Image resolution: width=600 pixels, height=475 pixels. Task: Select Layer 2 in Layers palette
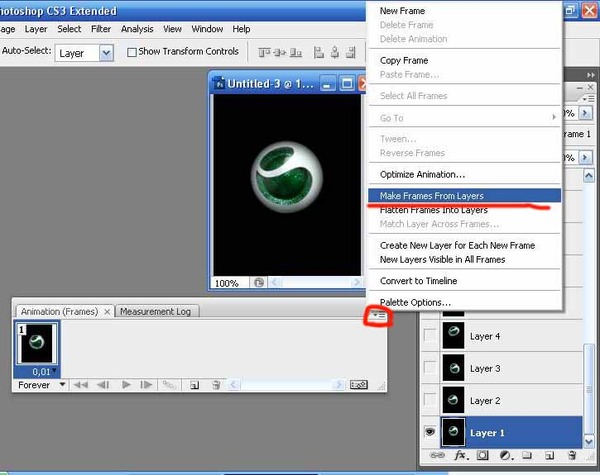(x=511, y=400)
